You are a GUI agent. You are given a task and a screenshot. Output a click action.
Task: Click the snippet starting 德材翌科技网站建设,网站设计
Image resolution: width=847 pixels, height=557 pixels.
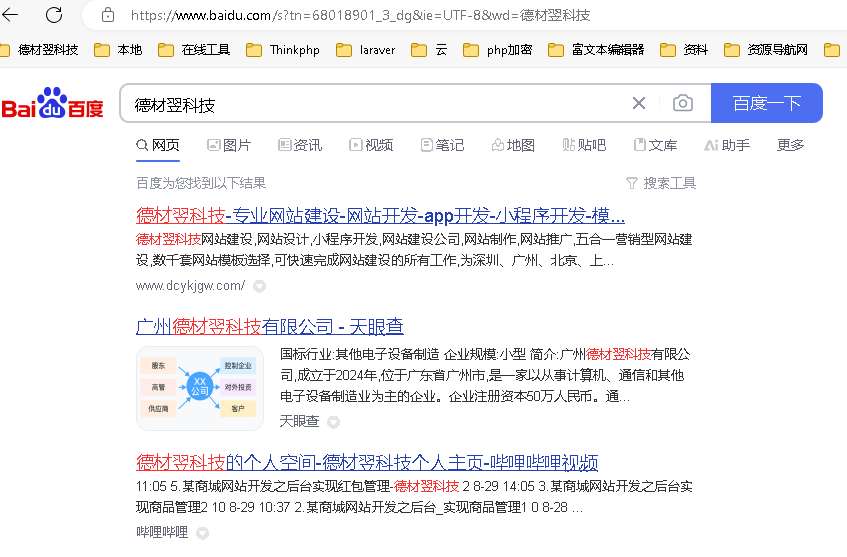(414, 250)
